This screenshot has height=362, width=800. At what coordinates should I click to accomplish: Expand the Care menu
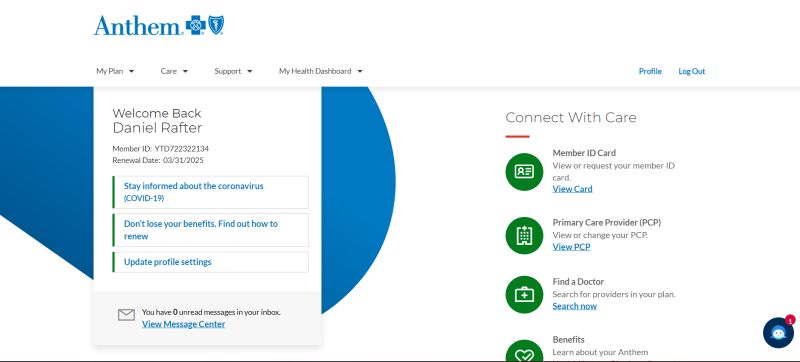coord(174,71)
